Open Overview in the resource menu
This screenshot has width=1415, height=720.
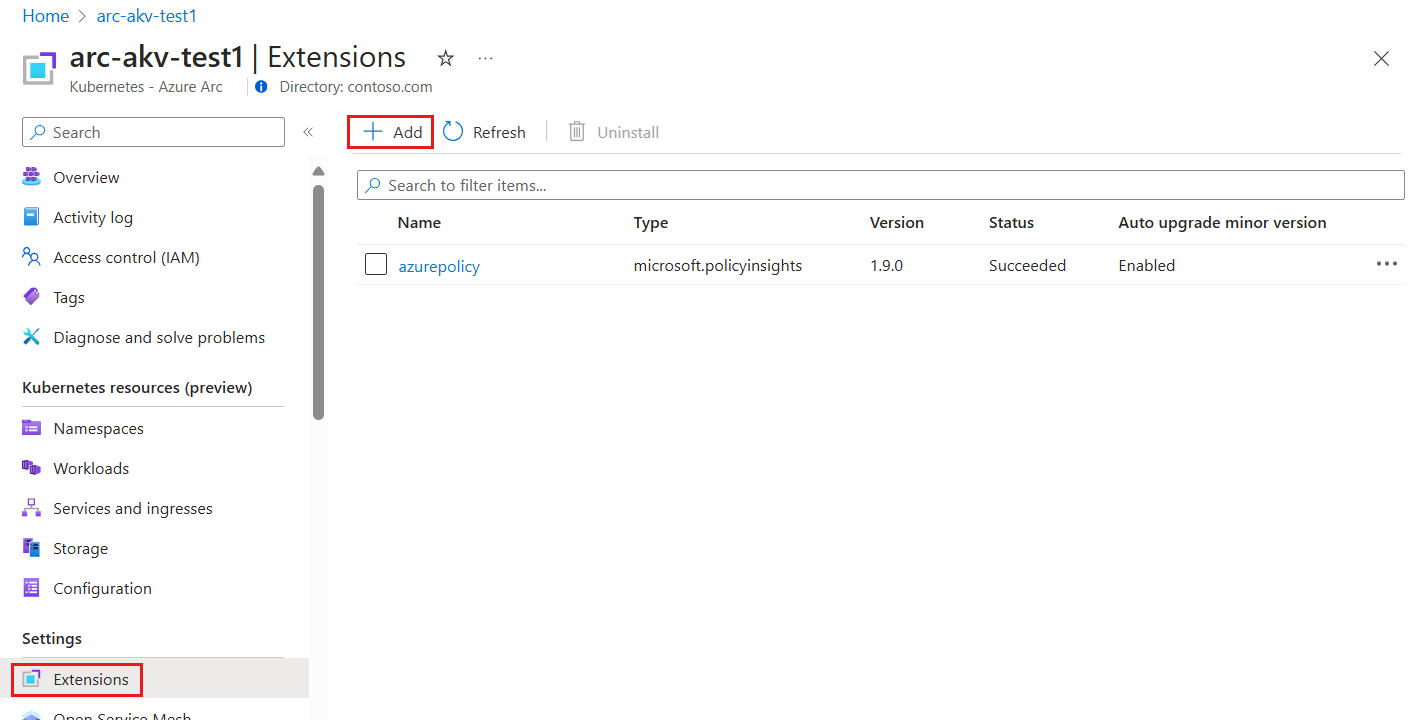[x=86, y=177]
